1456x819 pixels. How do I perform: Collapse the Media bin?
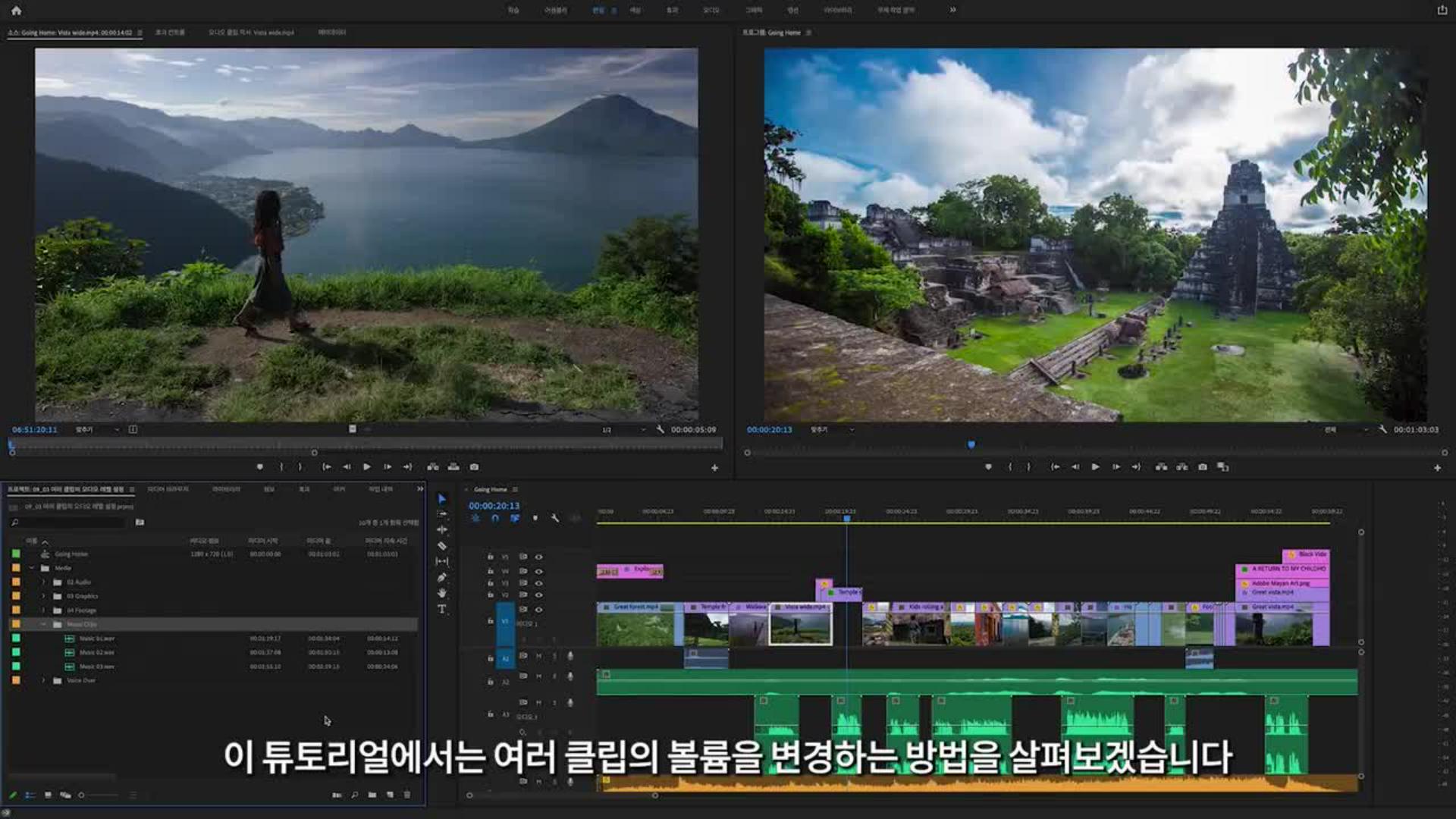(x=32, y=568)
